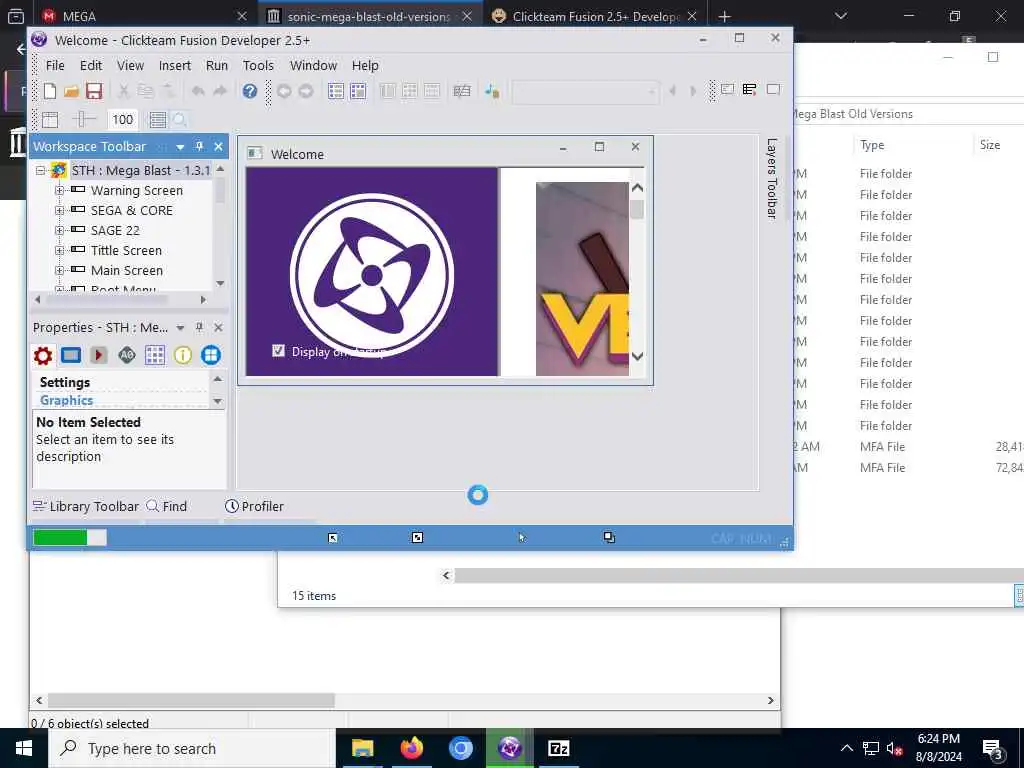Save the project with the floppy disk icon
This screenshot has height=768, width=1024.
(94, 91)
